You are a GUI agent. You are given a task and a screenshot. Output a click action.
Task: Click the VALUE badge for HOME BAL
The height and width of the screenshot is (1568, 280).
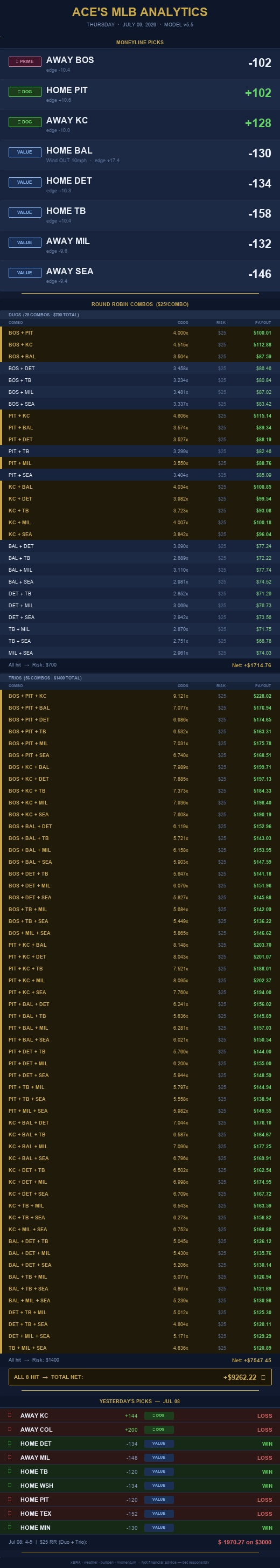pos(25,152)
